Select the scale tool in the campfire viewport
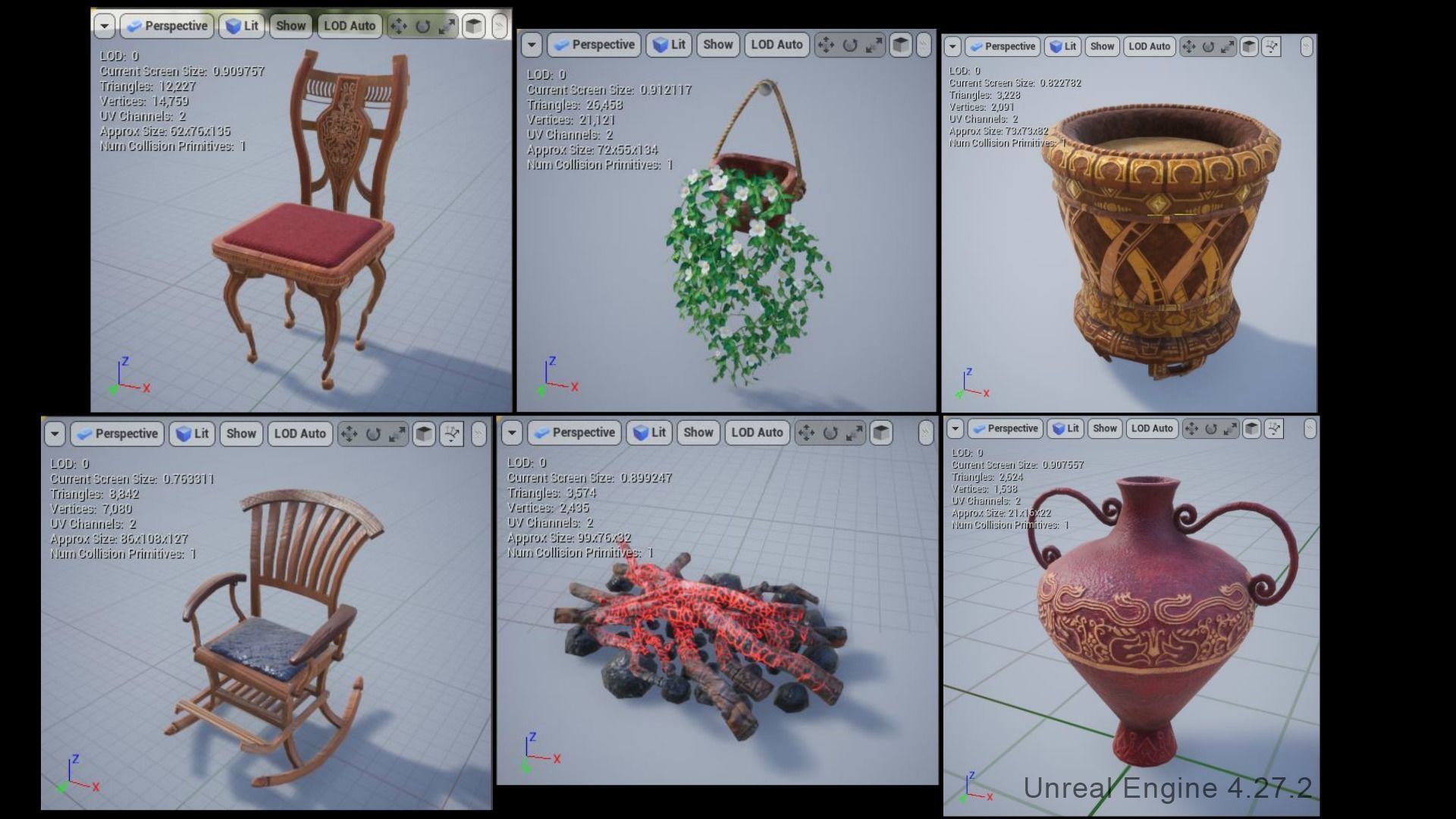Screen dimensions: 1456x819 [x=855, y=433]
